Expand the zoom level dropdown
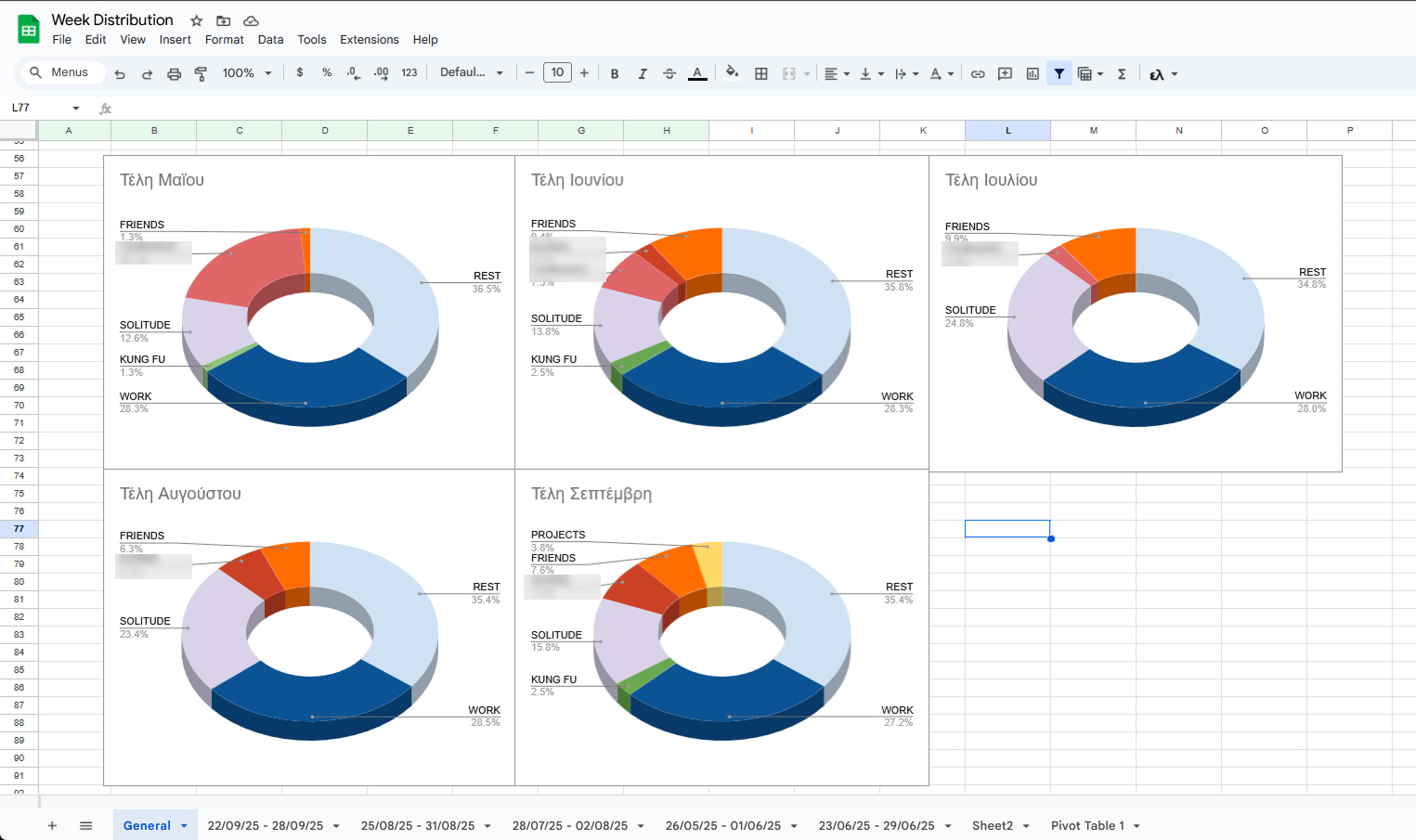This screenshot has width=1416, height=840. coord(246,72)
